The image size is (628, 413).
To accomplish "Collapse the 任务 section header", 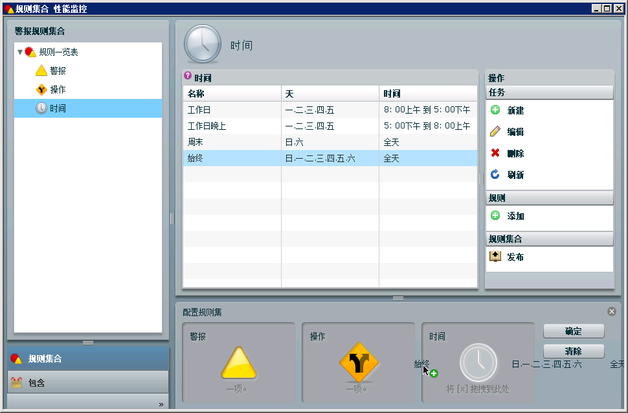I will [x=549, y=93].
